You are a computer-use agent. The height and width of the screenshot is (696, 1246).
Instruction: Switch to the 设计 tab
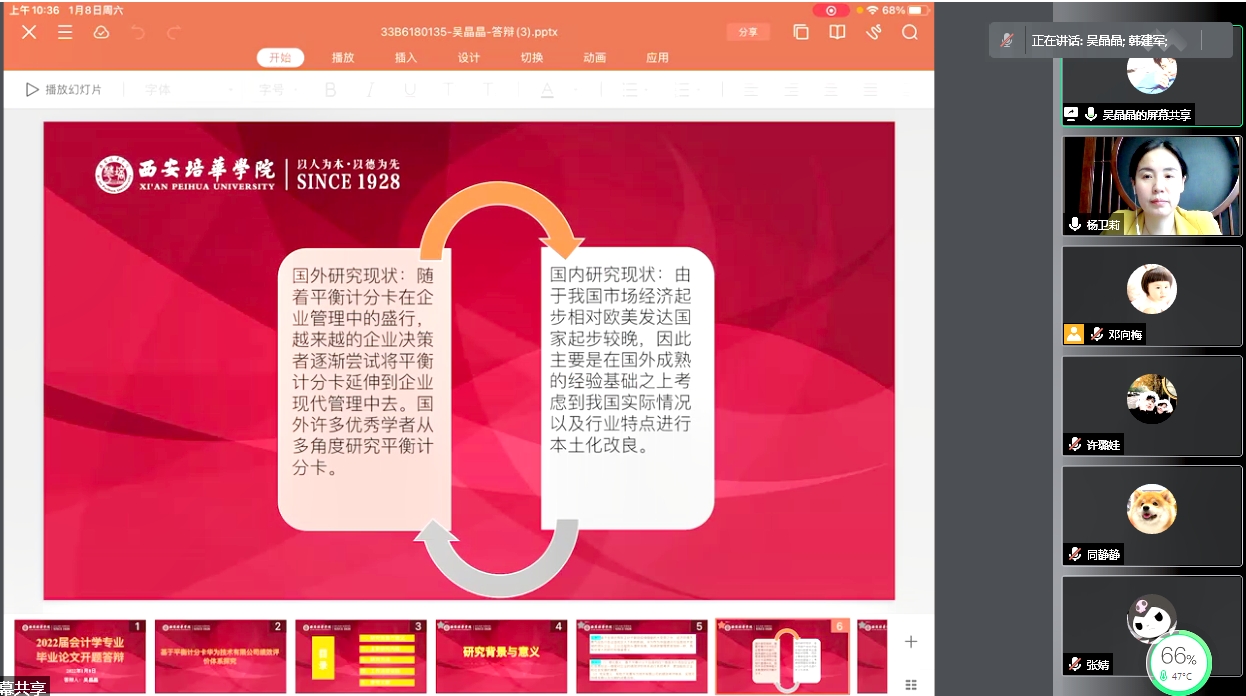(469, 58)
